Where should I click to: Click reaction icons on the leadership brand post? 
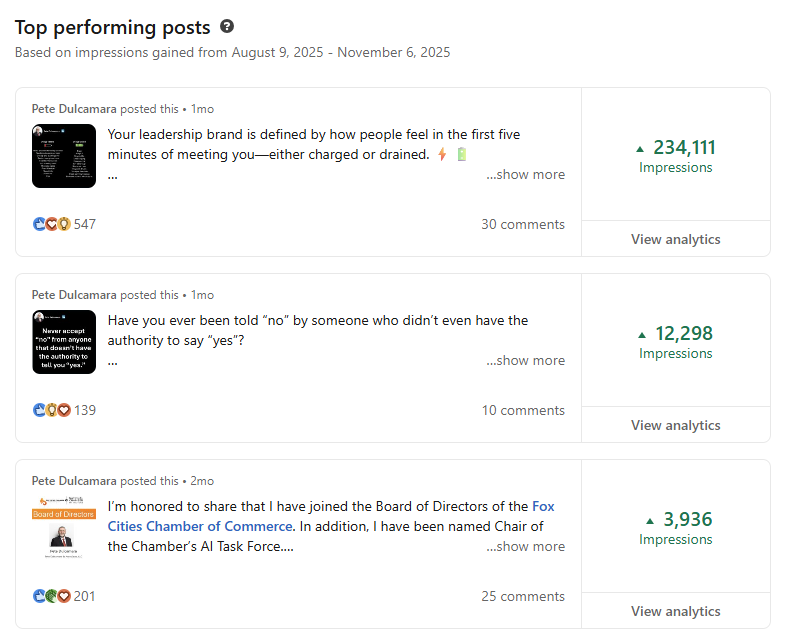point(52,224)
